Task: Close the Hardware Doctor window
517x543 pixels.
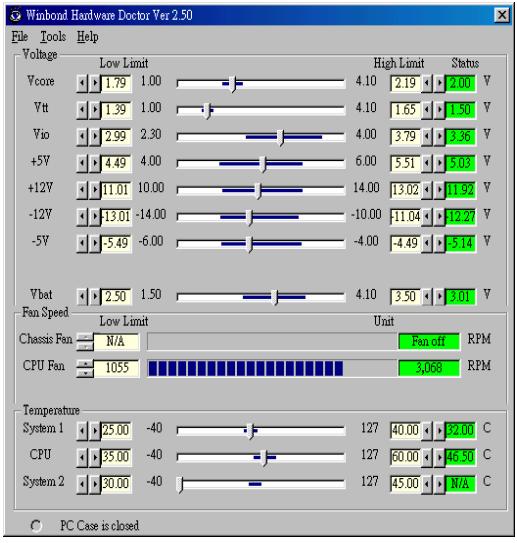Action: point(502,15)
